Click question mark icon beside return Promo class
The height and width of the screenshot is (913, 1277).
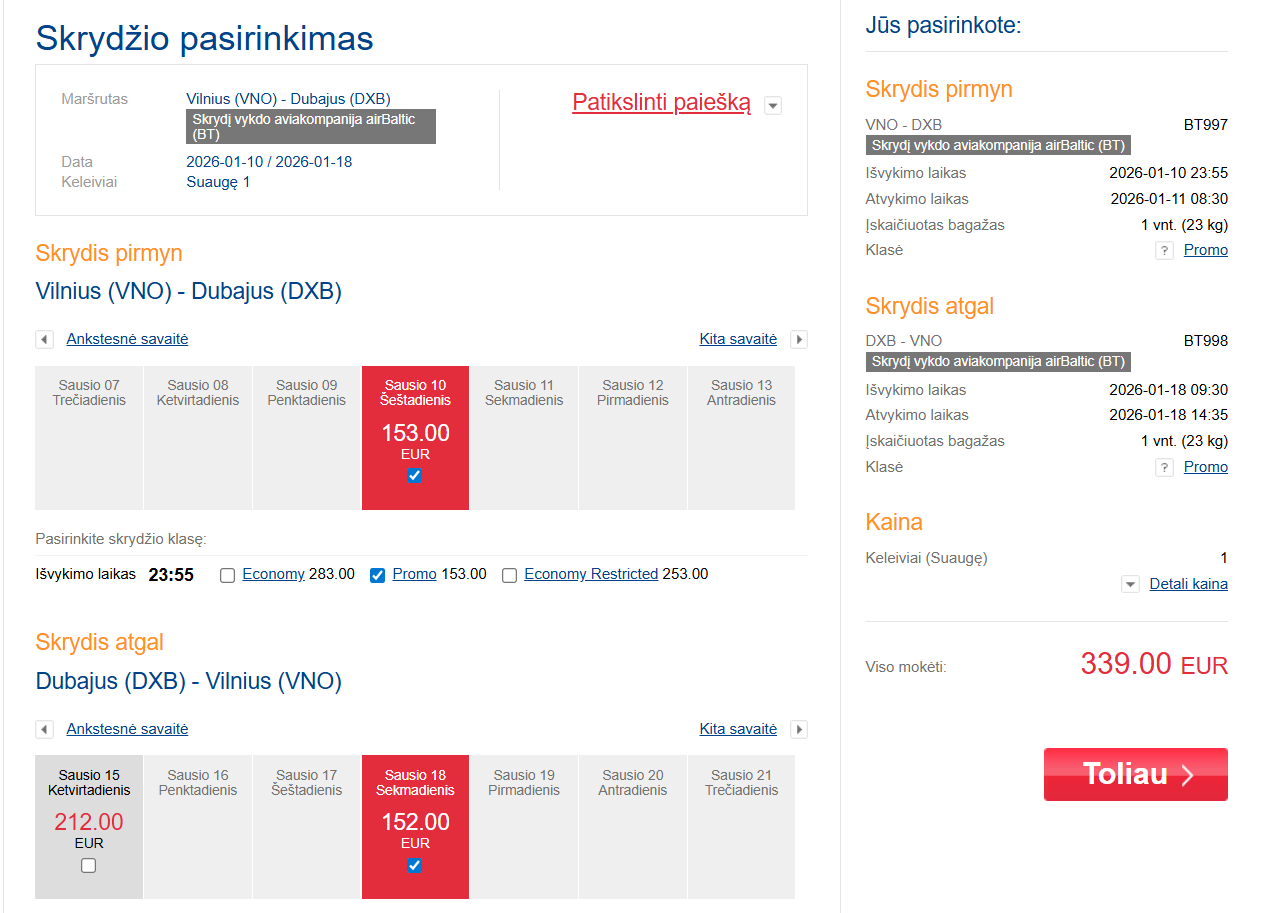[x=1164, y=468]
